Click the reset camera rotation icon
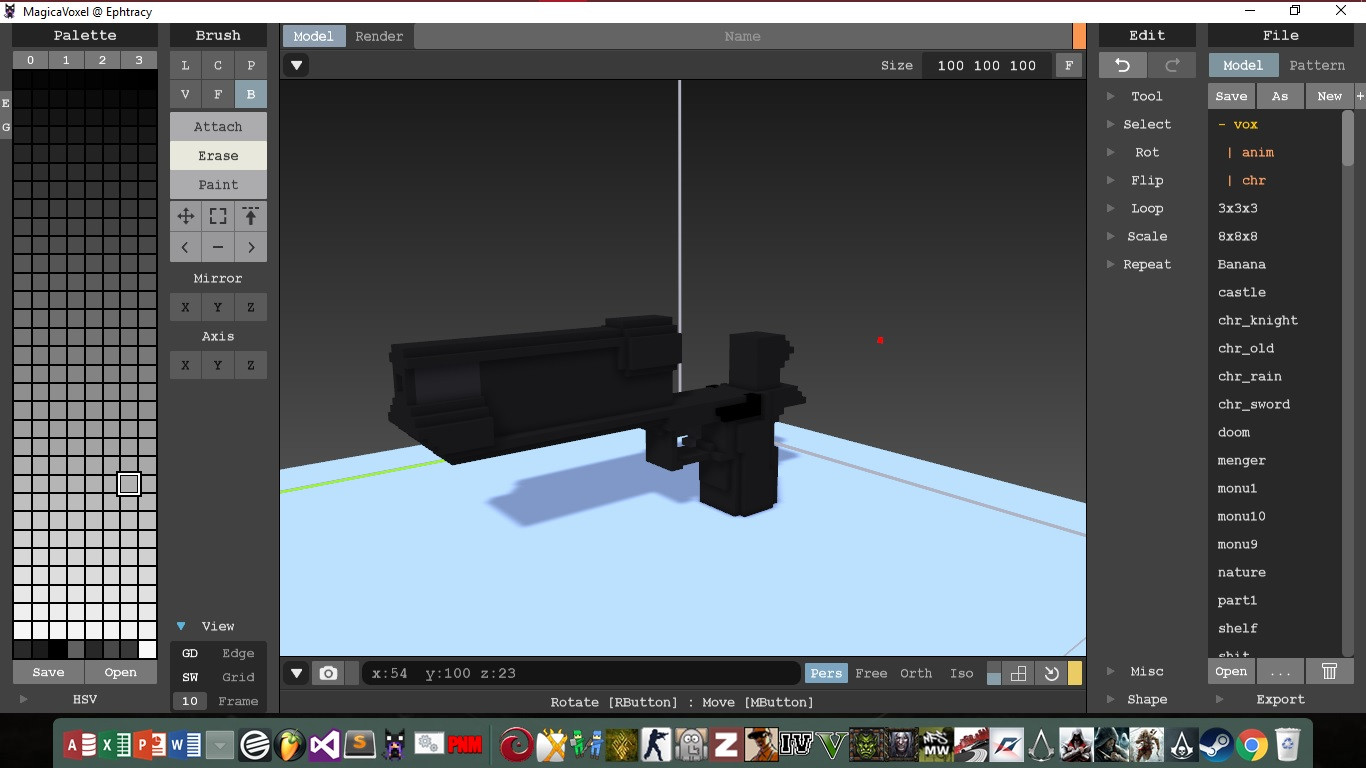This screenshot has height=768, width=1366. (1051, 673)
